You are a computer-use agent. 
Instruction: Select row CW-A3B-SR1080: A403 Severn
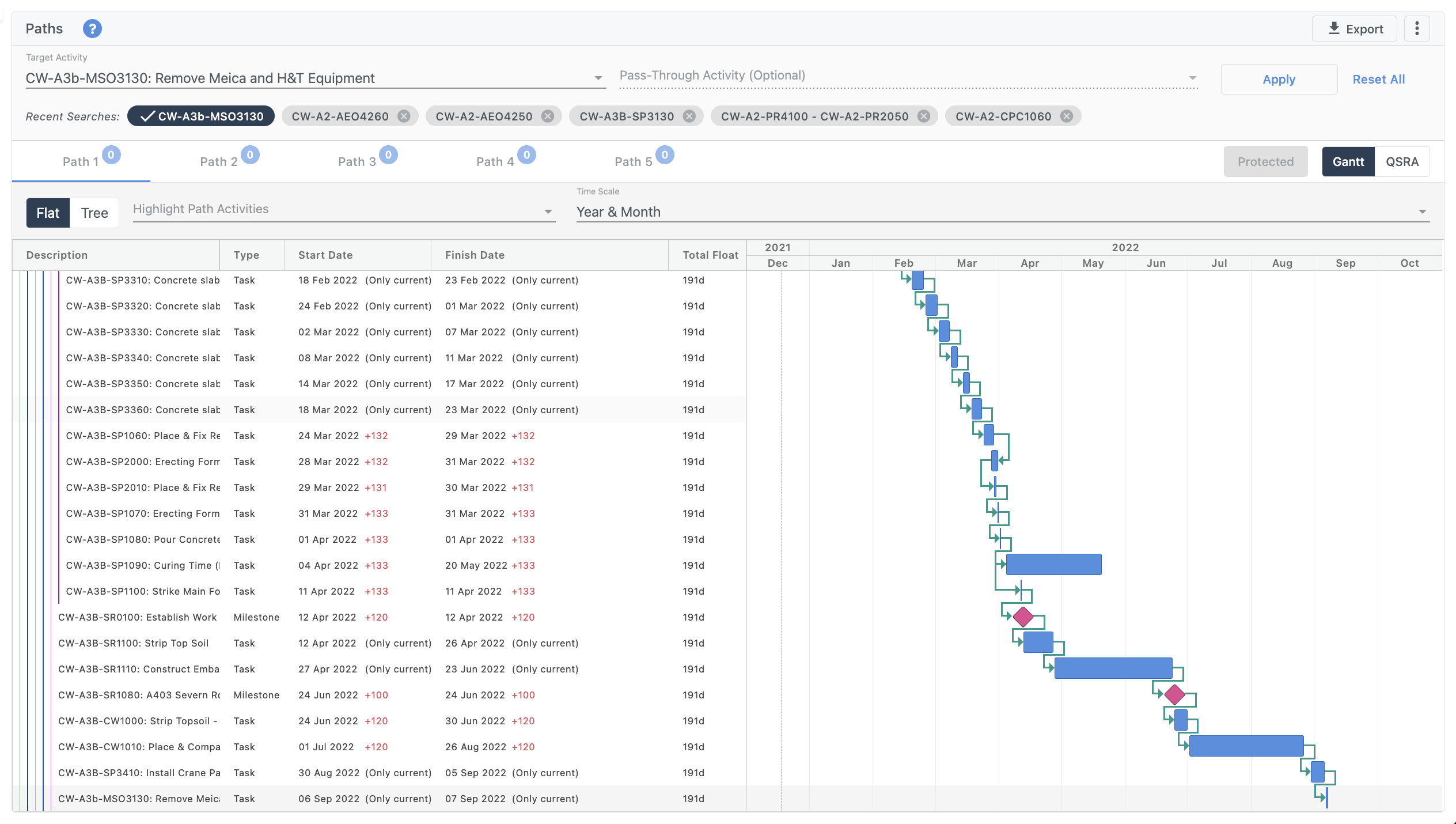(x=379, y=695)
